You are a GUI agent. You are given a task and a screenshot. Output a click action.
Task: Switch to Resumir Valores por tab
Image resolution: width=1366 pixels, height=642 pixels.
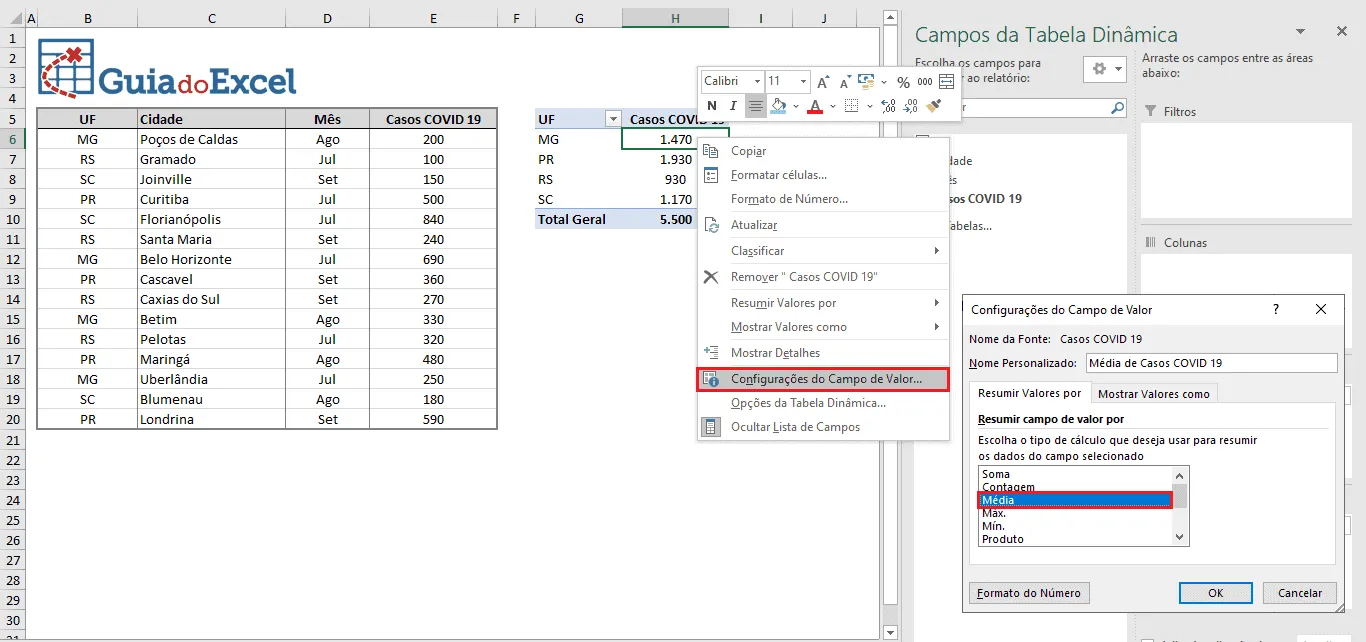[x=1029, y=393]
